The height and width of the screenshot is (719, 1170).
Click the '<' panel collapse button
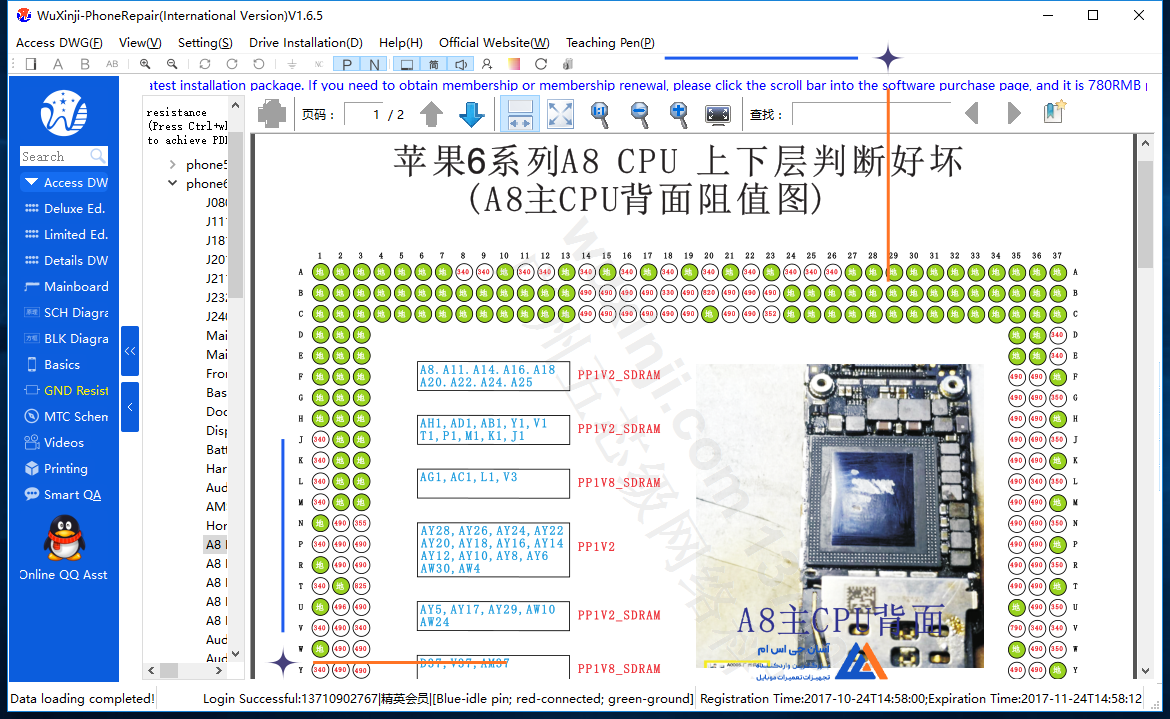(130, 406)
